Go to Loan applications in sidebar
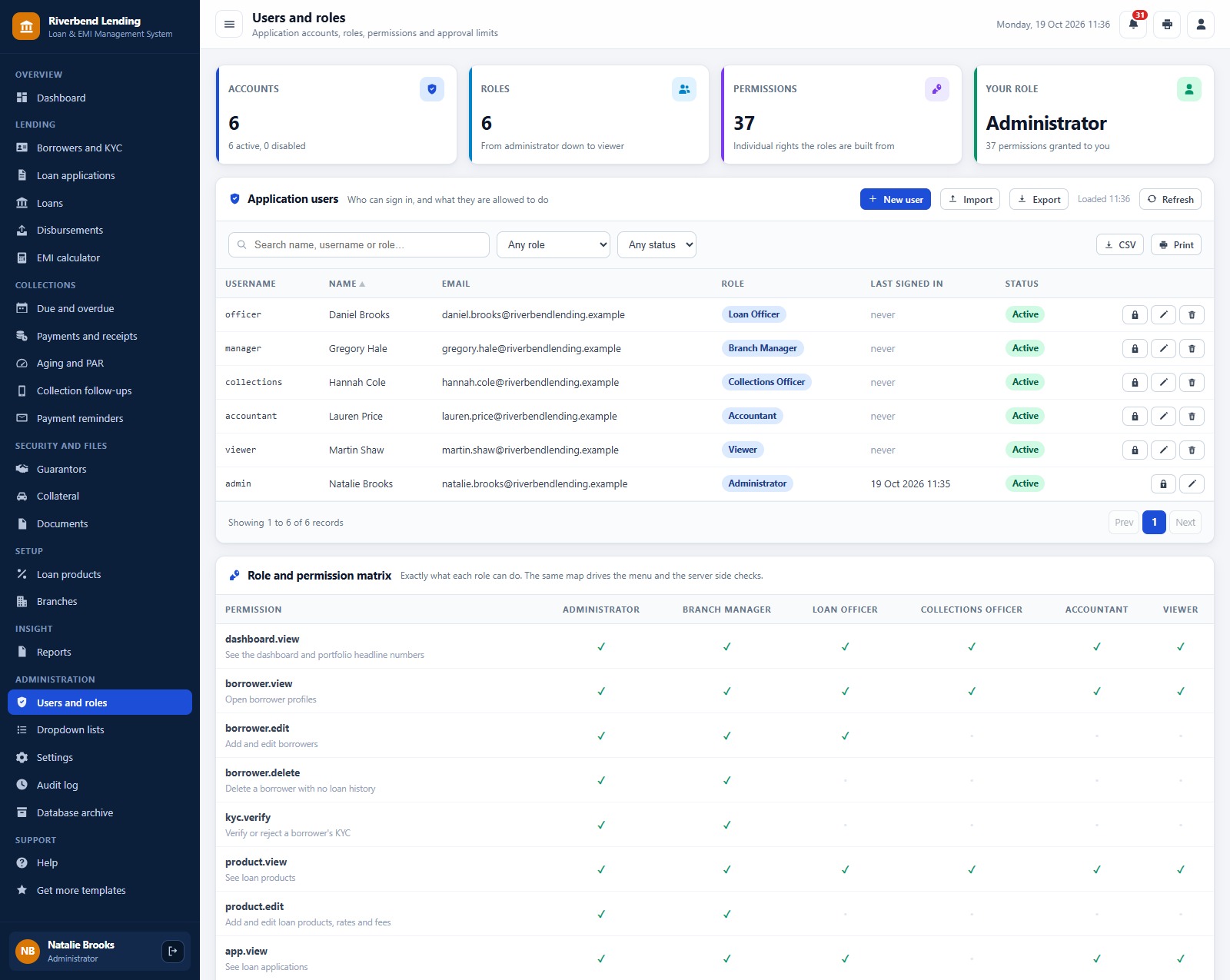This screenshot has width=1230, height=980. (x=100, y=175)
